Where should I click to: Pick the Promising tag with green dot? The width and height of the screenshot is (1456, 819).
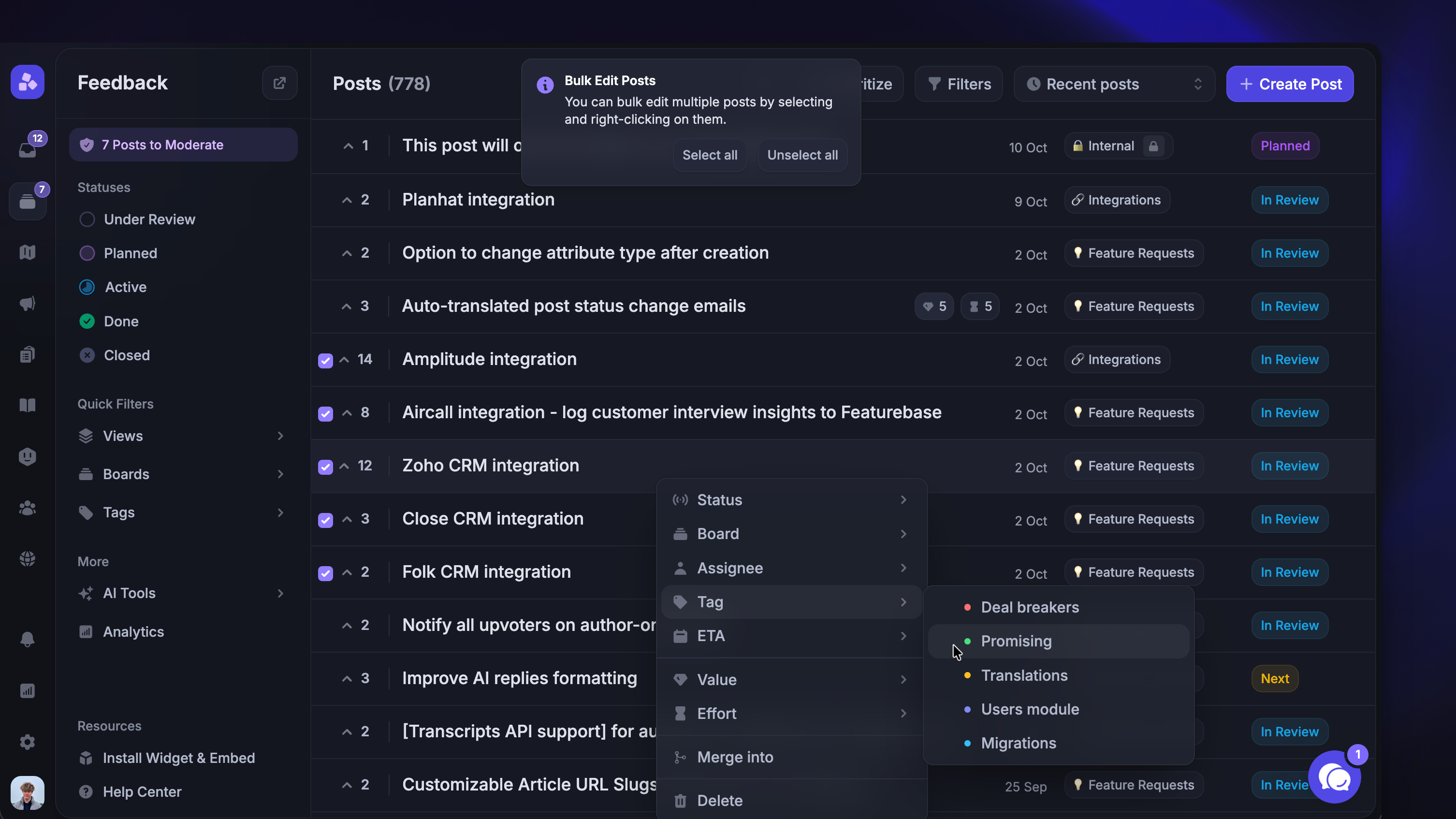click(x=1016, y=641)
